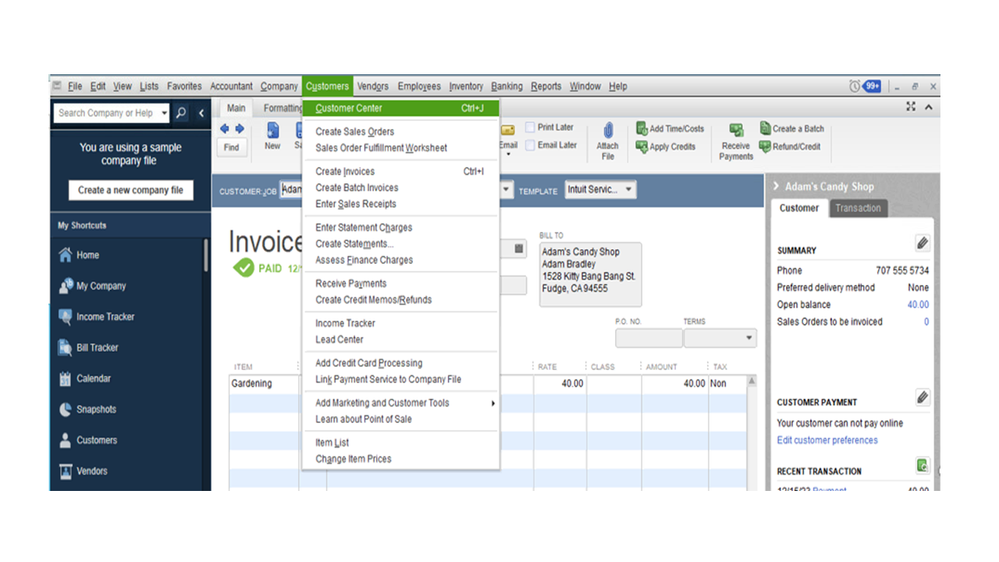Edit customer payment pencil icon
Image resolution: width=999 pixels, height=562 pixels.
tap(922, 398)
